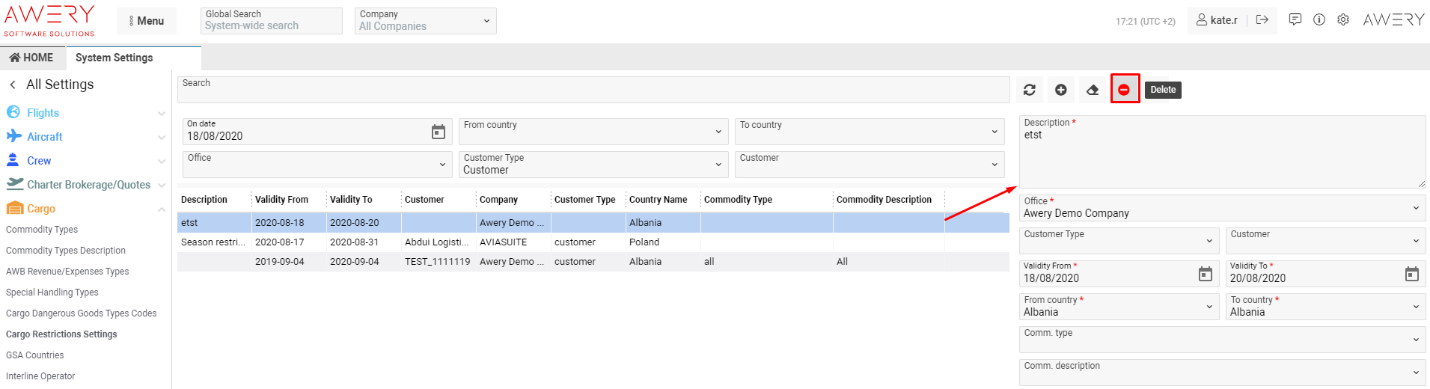Screen dimensions: 1430x389
Task: Sort by Validity To column header
Action: click(x=351, y=200)
